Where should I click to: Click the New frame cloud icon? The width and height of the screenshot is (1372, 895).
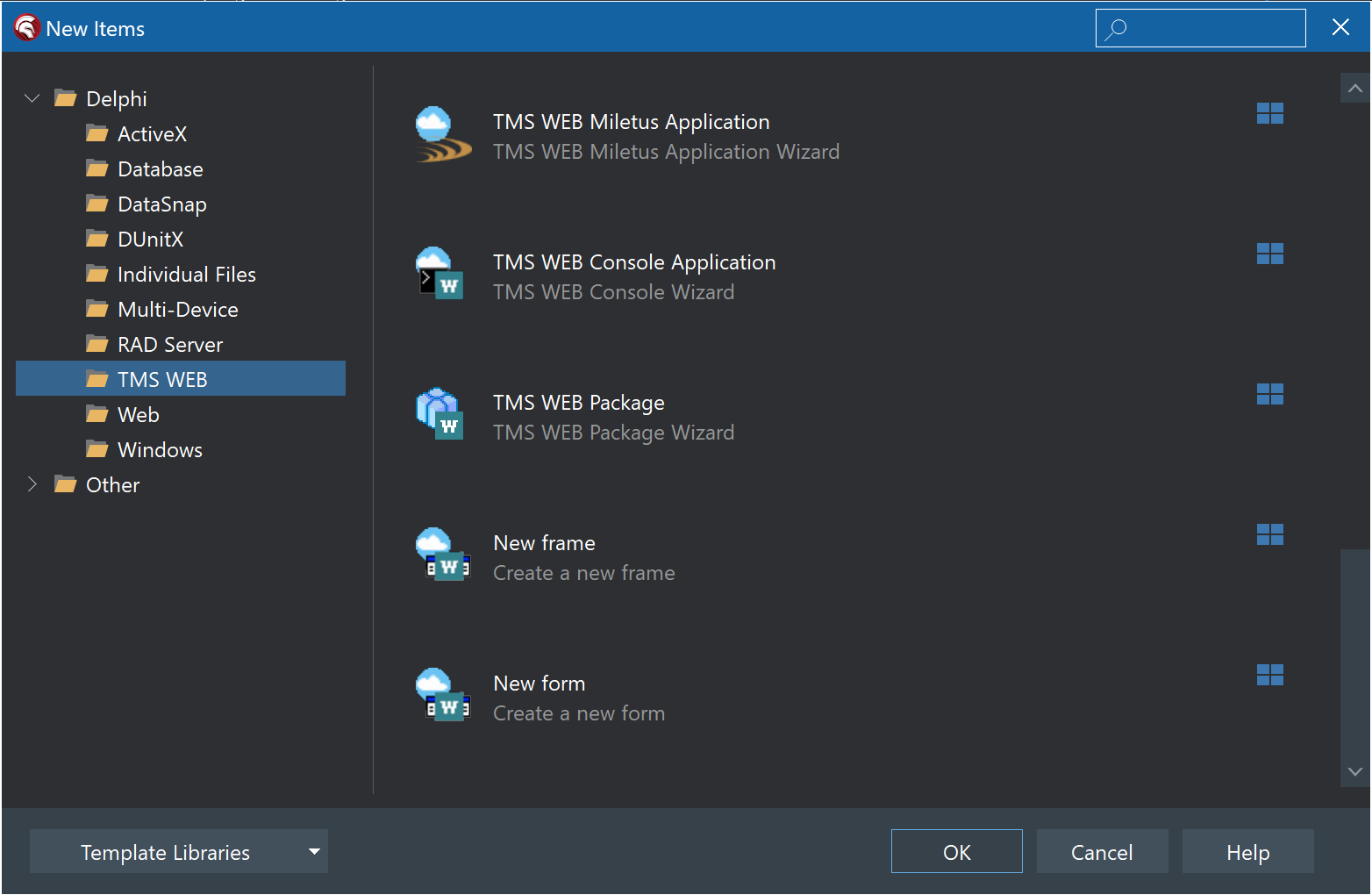pos(443,555)
